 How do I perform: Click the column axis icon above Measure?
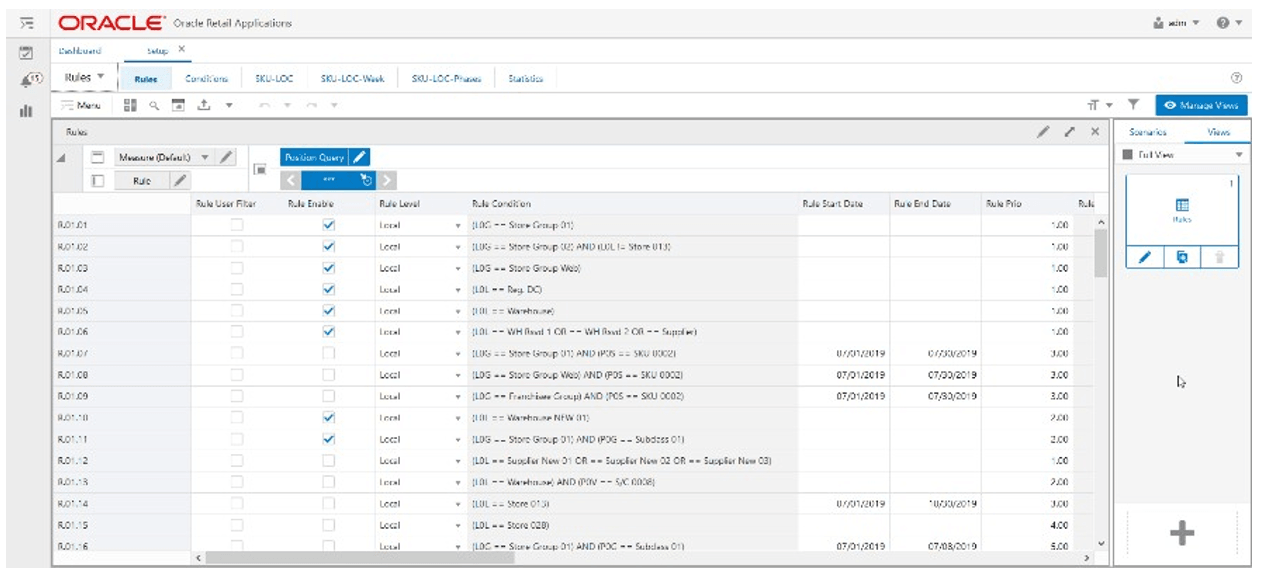tap(98, 157)
